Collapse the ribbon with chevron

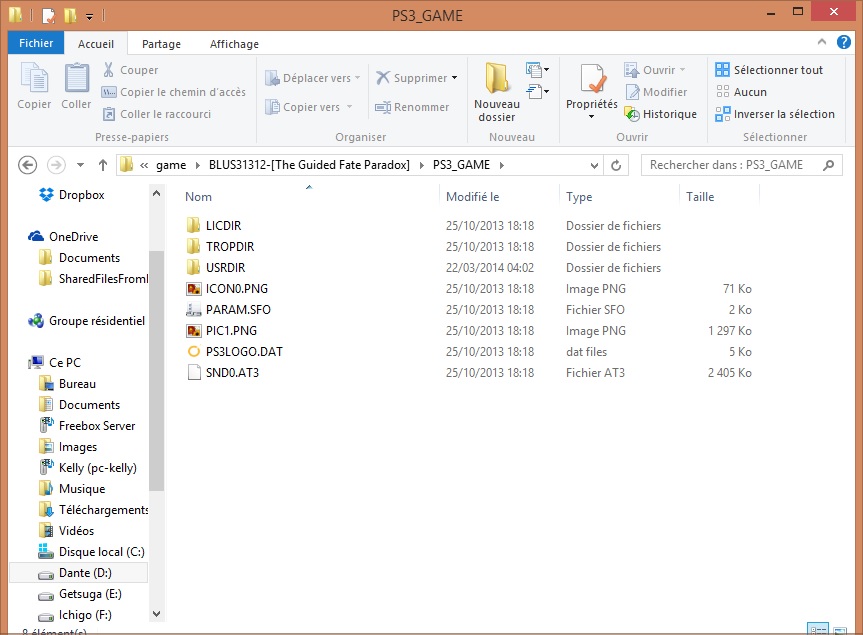tap(822, 42)
